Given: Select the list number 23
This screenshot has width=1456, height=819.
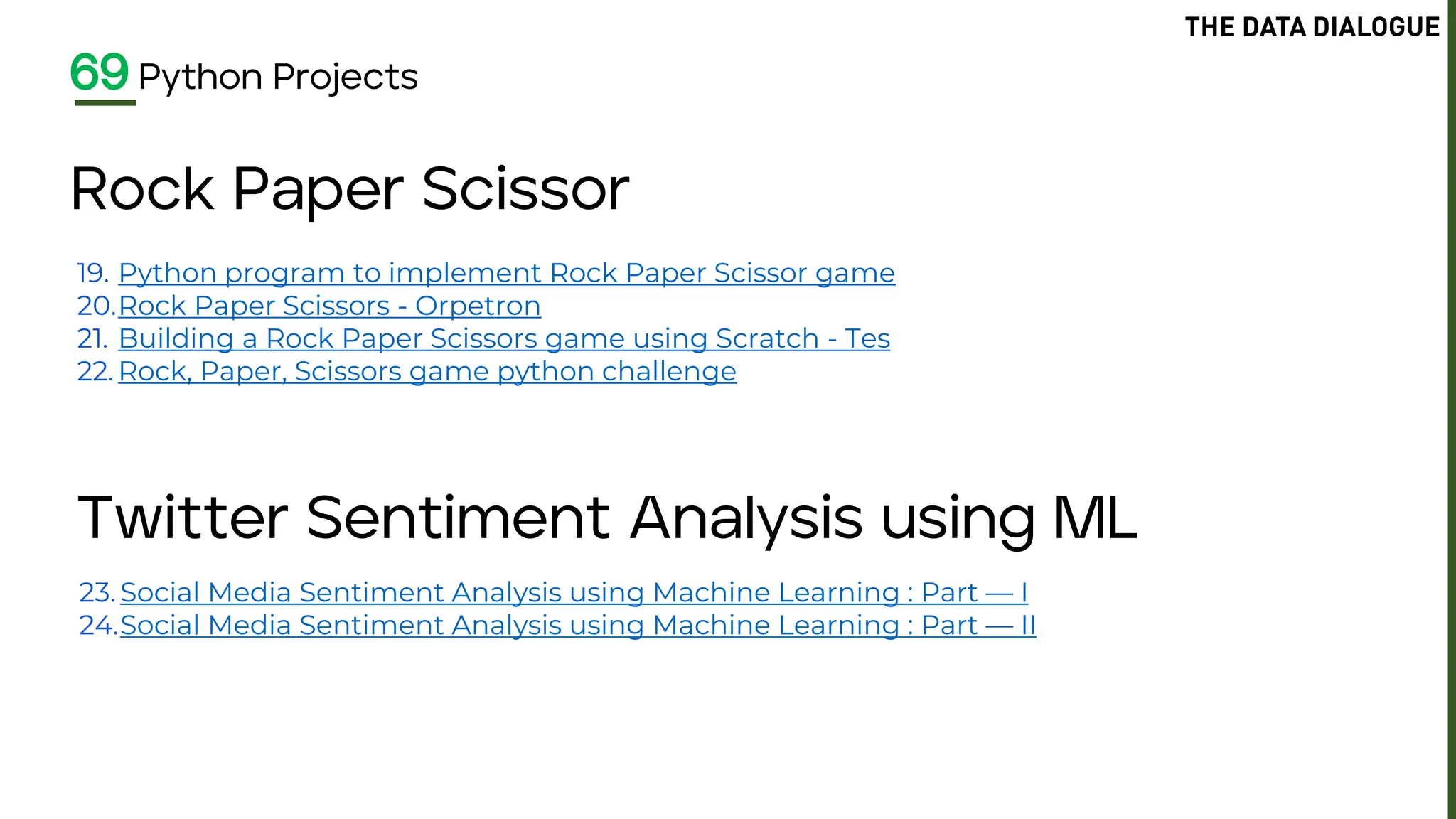Looking at the screenshot, I should [x=97, y=592].
